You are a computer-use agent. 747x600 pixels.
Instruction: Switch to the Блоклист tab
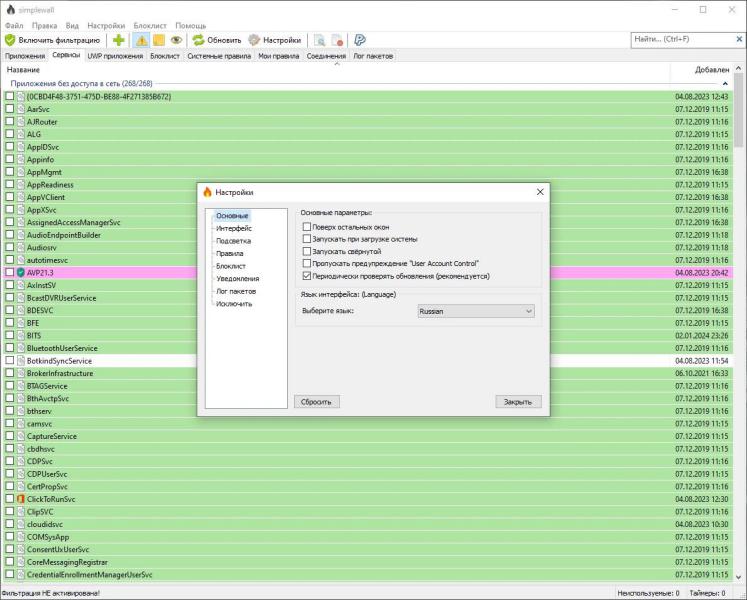[x=165, y=56]
